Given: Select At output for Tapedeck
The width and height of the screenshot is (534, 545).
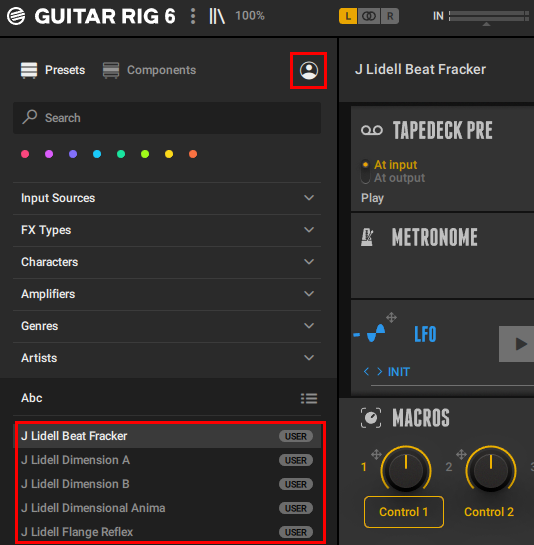Looking at the screenshot, I should (x=399, y=178).
